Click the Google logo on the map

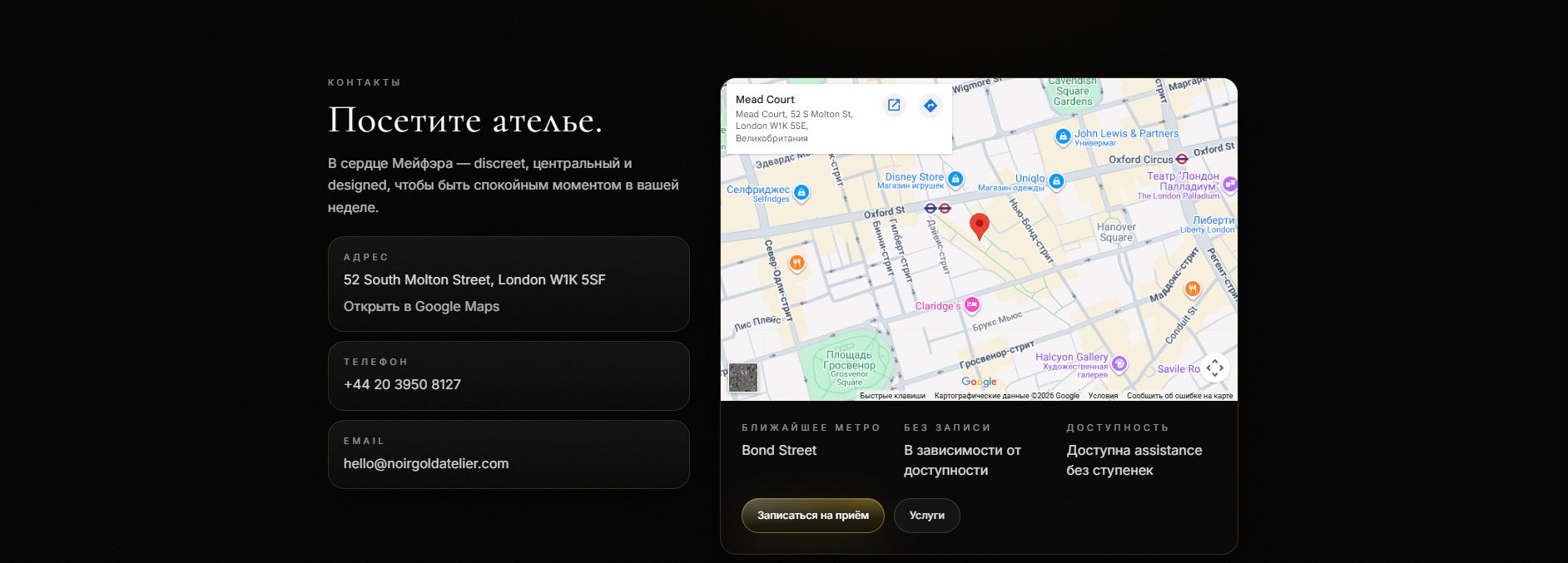coord(979,382)
